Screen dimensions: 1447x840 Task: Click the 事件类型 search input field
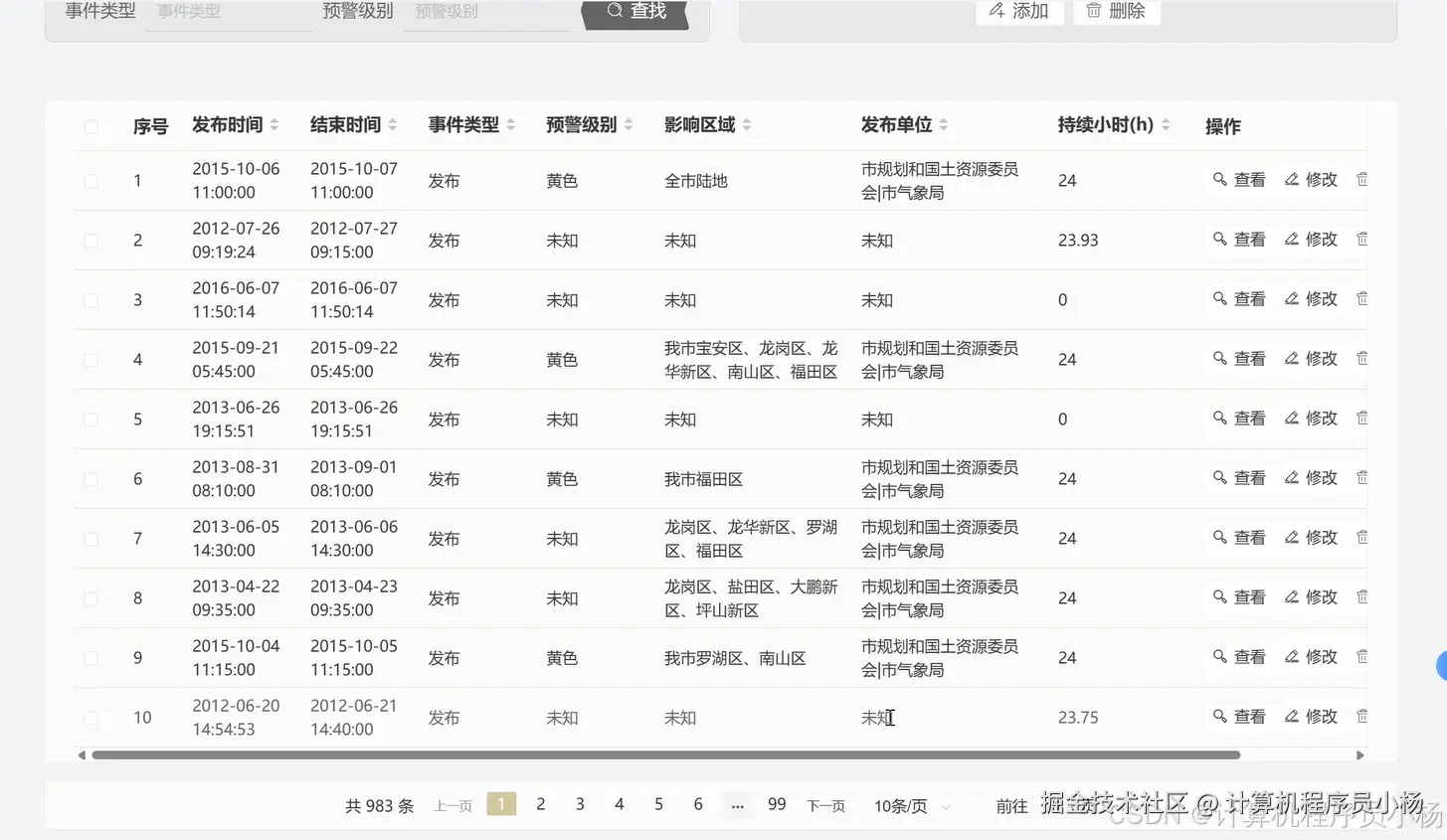click(x=227, y=9)
